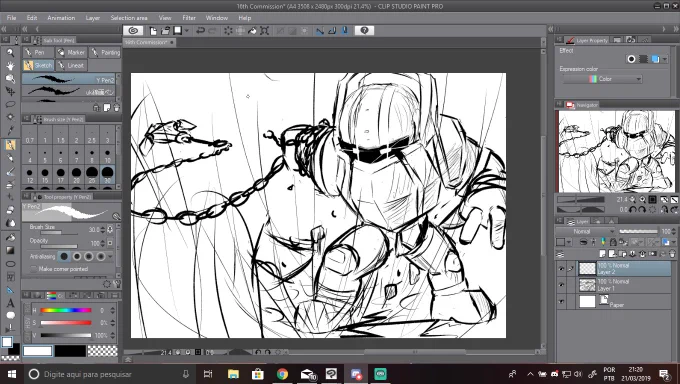Select the Ruler tool

tap(10, 290)
